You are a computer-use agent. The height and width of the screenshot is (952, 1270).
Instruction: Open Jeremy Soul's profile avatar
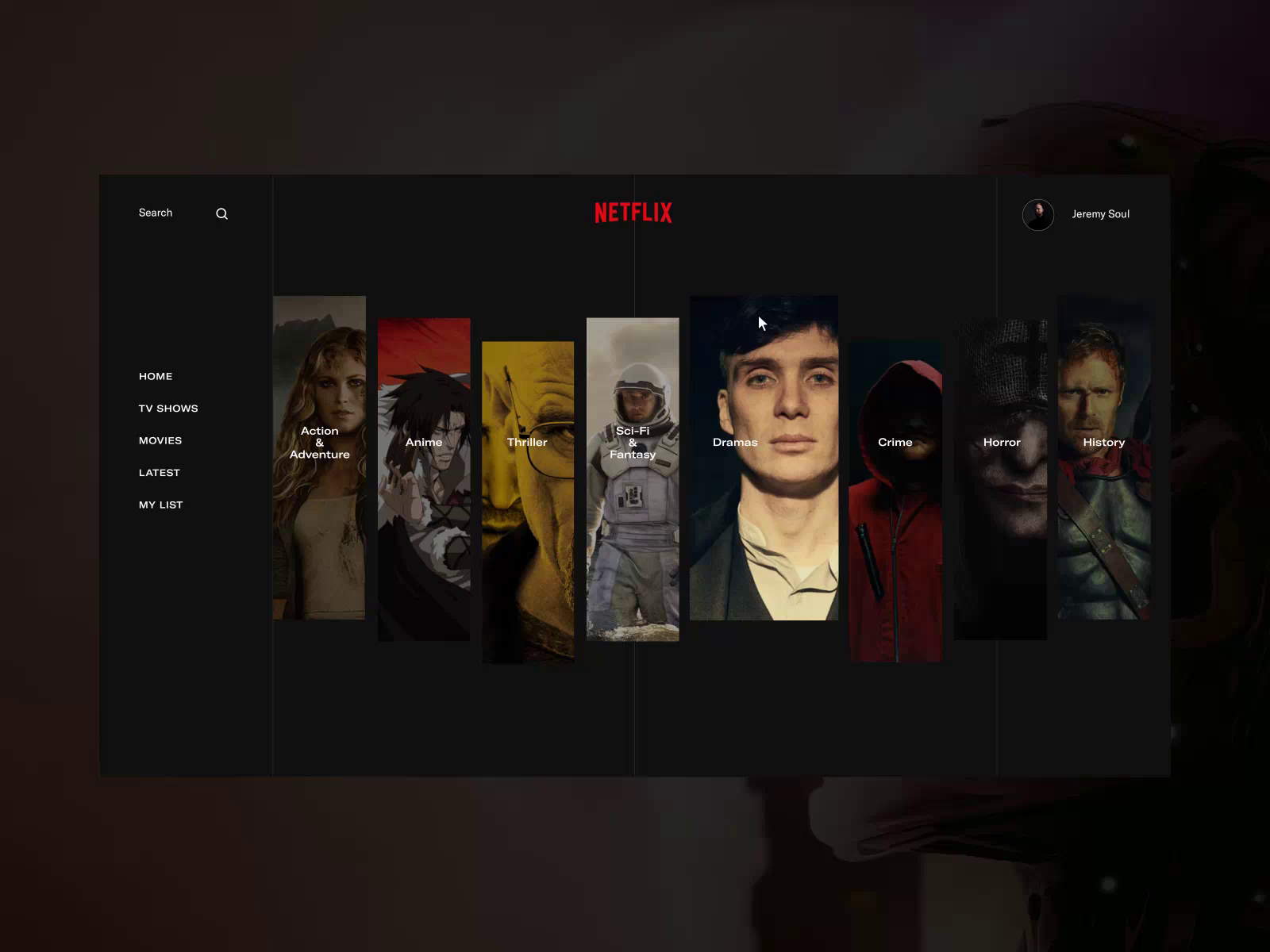tap(1038, 214)
